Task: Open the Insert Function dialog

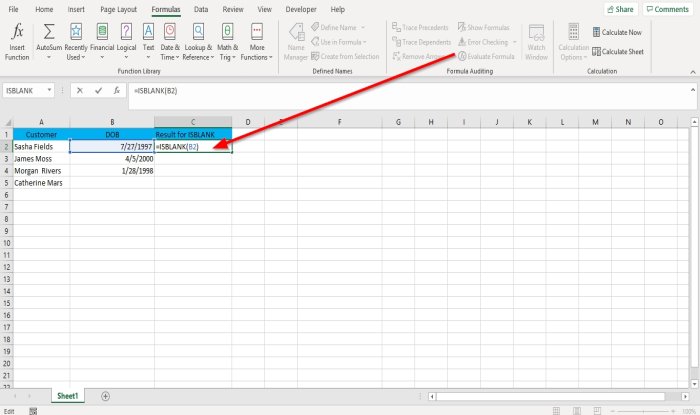Action: click(17, 42)
